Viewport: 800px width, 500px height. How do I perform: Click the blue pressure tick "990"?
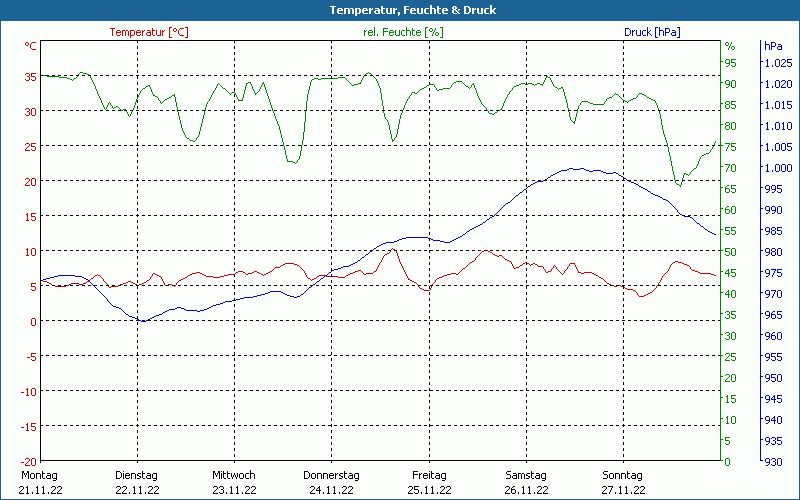coord(773,210)
